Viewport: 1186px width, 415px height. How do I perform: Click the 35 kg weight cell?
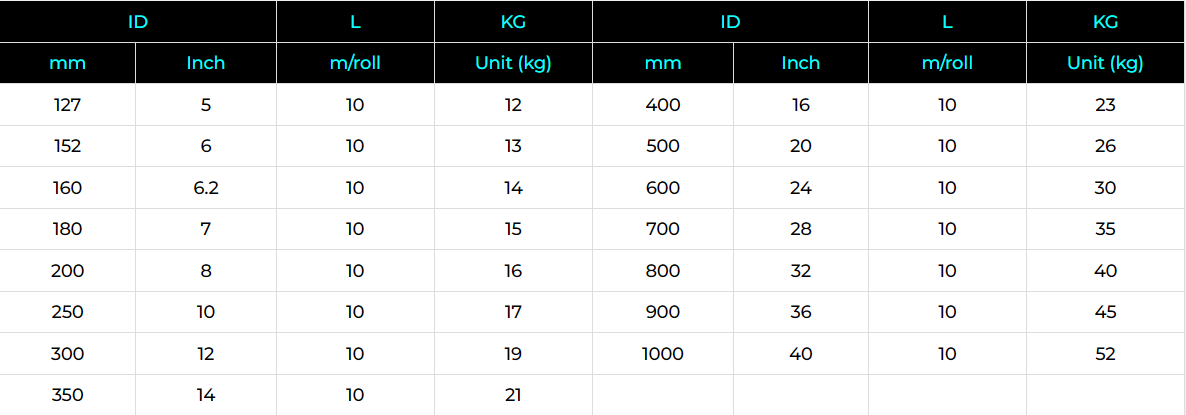(x=1105, y=229)
